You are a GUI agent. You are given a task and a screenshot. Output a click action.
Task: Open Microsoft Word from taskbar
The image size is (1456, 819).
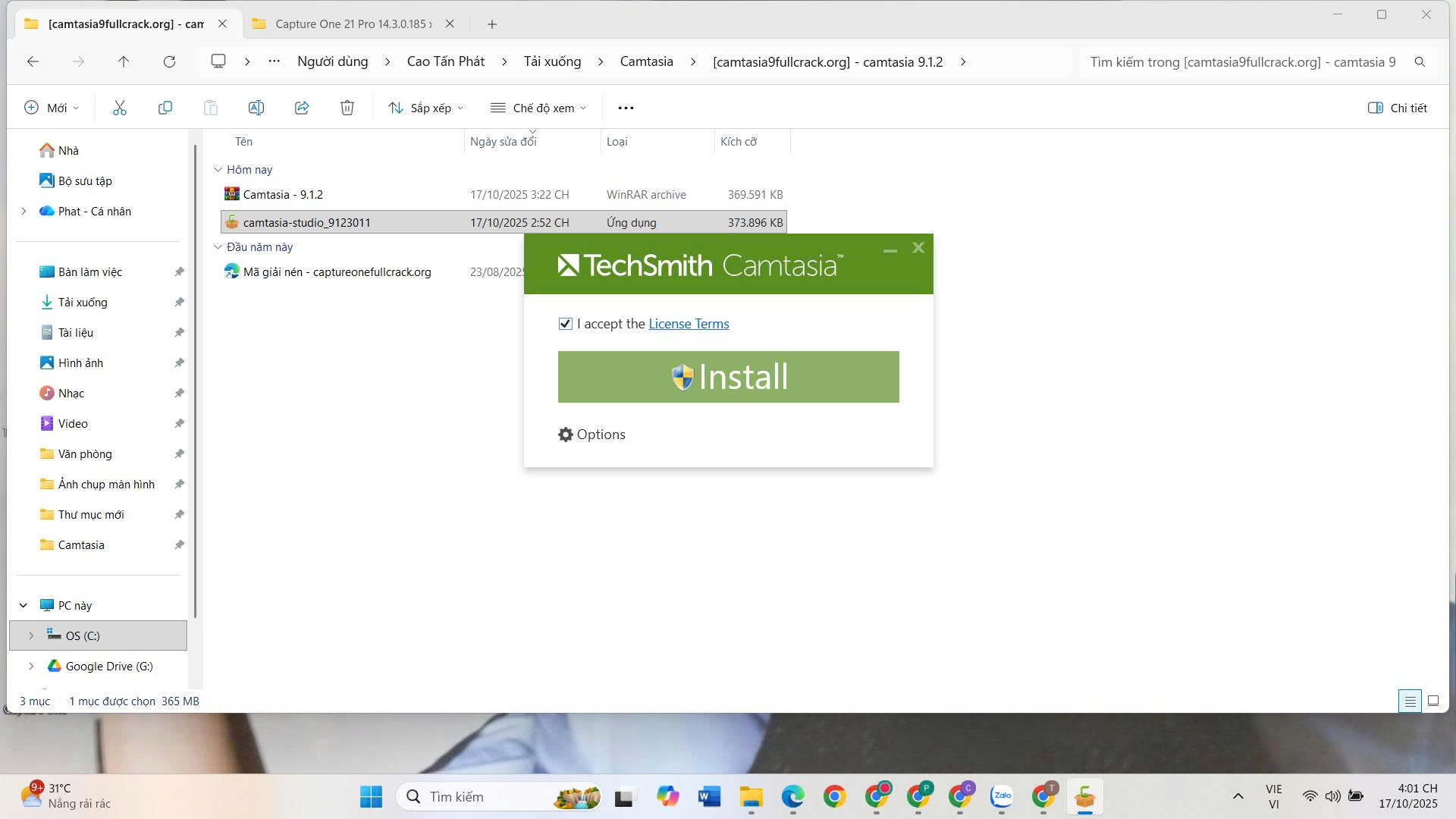[709, 796]
